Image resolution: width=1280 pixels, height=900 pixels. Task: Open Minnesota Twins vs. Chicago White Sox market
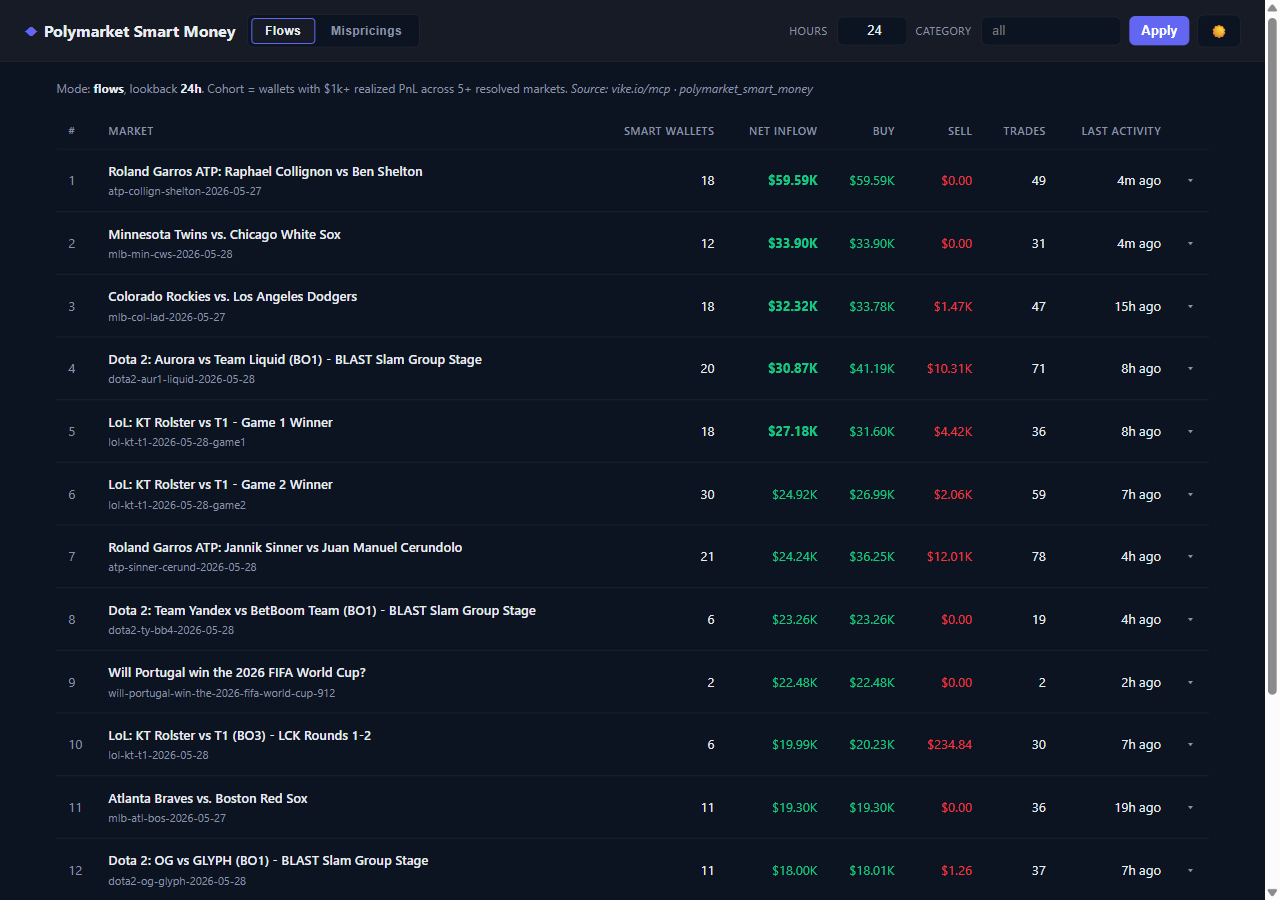coord(224,235)
